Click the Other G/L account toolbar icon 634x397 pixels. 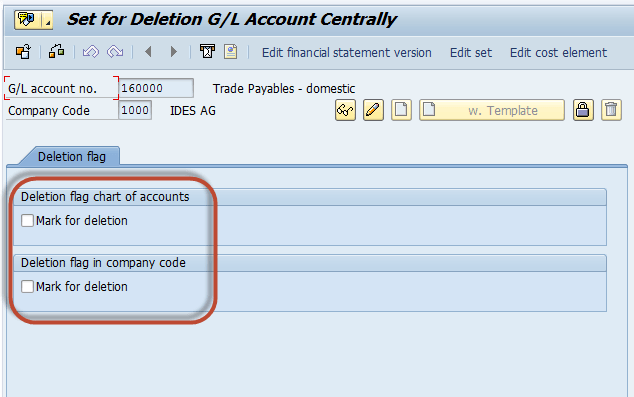click(23, 52)
